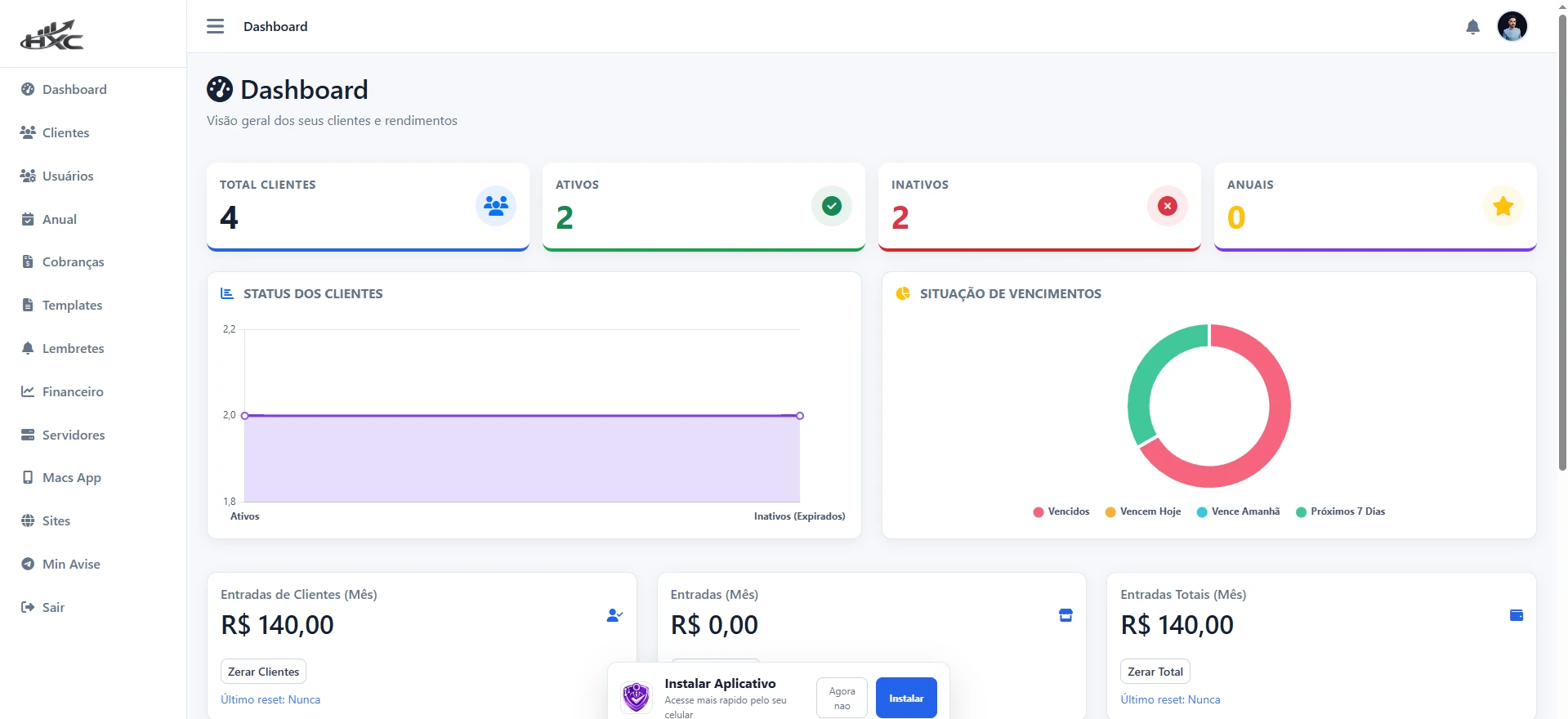Toggle Próximos 7 Dias legend item
Screen dimensions: 1568x719
tap(1340, 511)
